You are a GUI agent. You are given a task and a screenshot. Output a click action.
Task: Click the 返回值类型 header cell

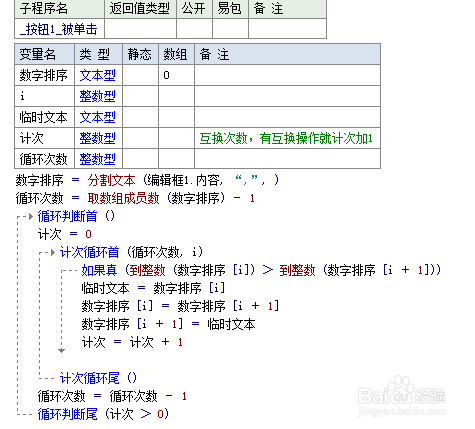pos(139,8)
